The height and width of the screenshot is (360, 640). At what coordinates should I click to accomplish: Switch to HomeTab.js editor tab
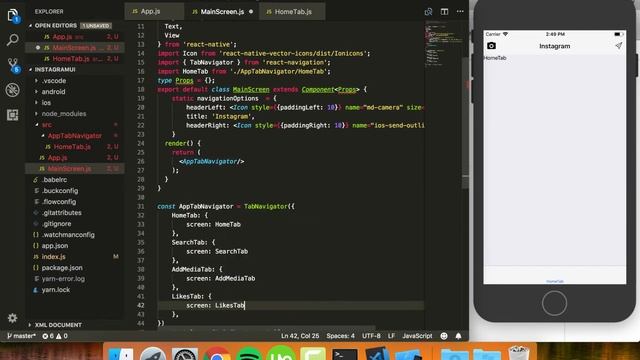(x=292, y=11)
